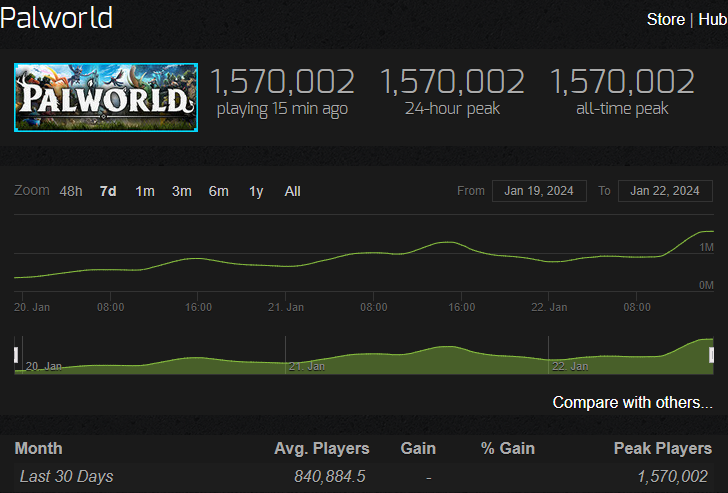This screenshot has width=728, height=493.
Task: Open Compare with others link
Action: (632, 402)
